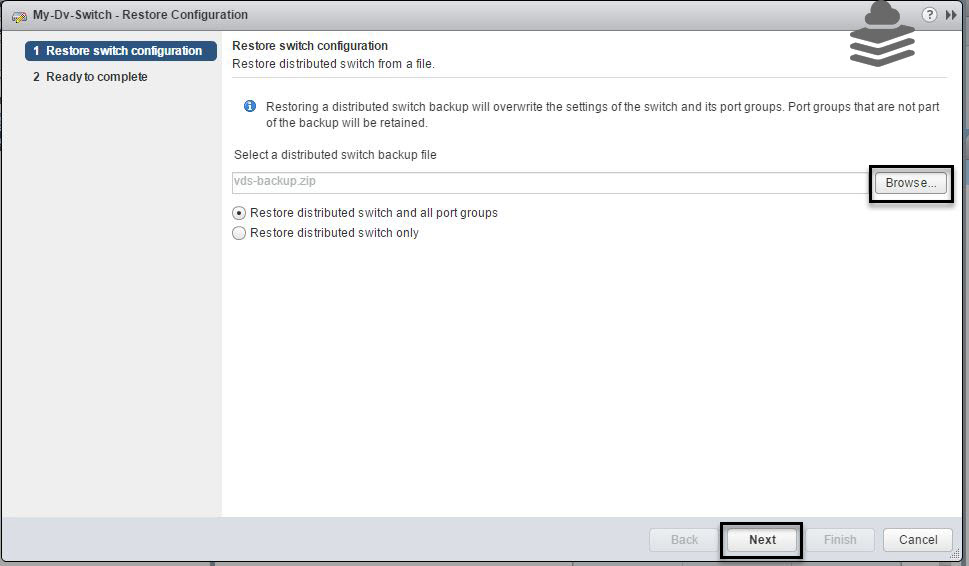969x566 pixels.
Task: Click the resize grip in dialog corner
Action: [955, 554]
